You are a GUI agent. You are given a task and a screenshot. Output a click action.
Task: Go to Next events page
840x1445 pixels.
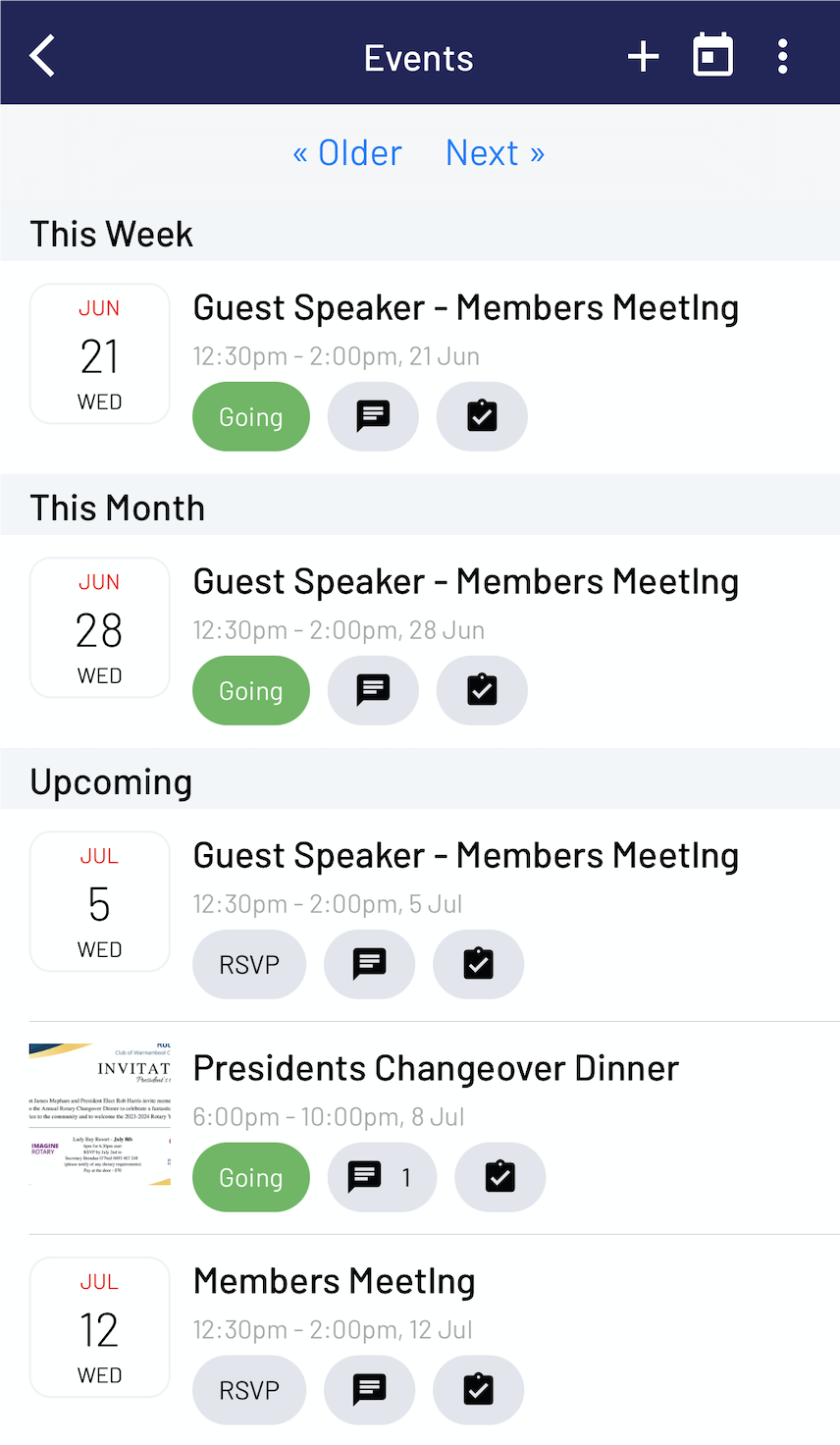tap(495, 153)
